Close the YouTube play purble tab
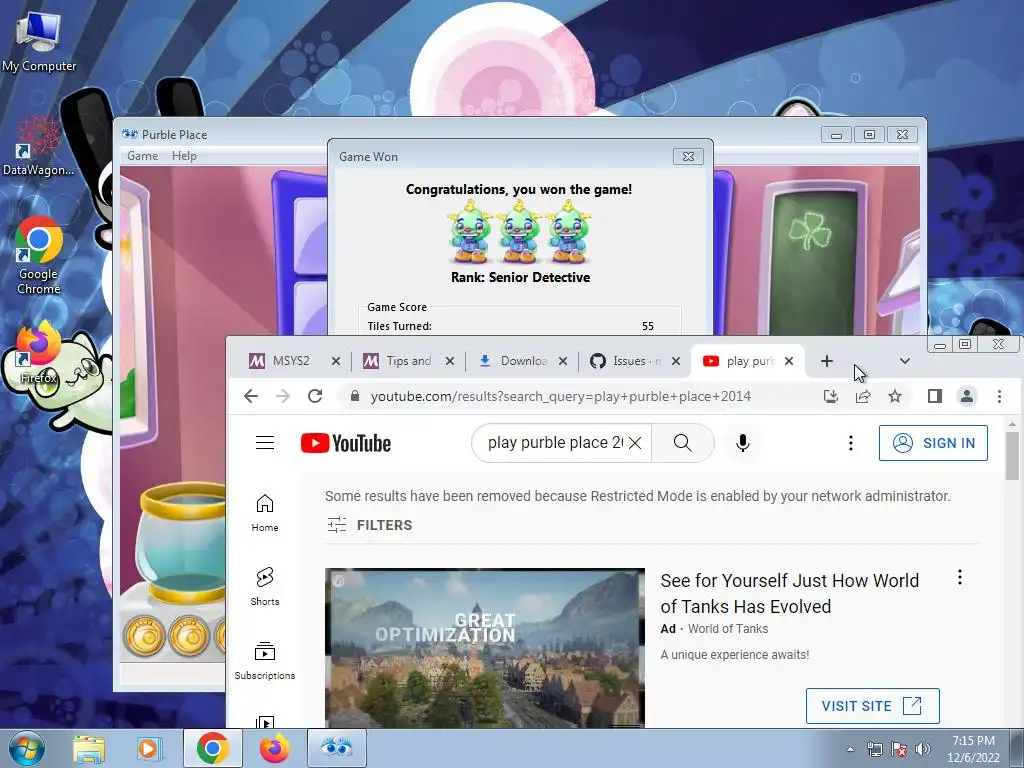1024x768 pixels. tap(789, 361)
